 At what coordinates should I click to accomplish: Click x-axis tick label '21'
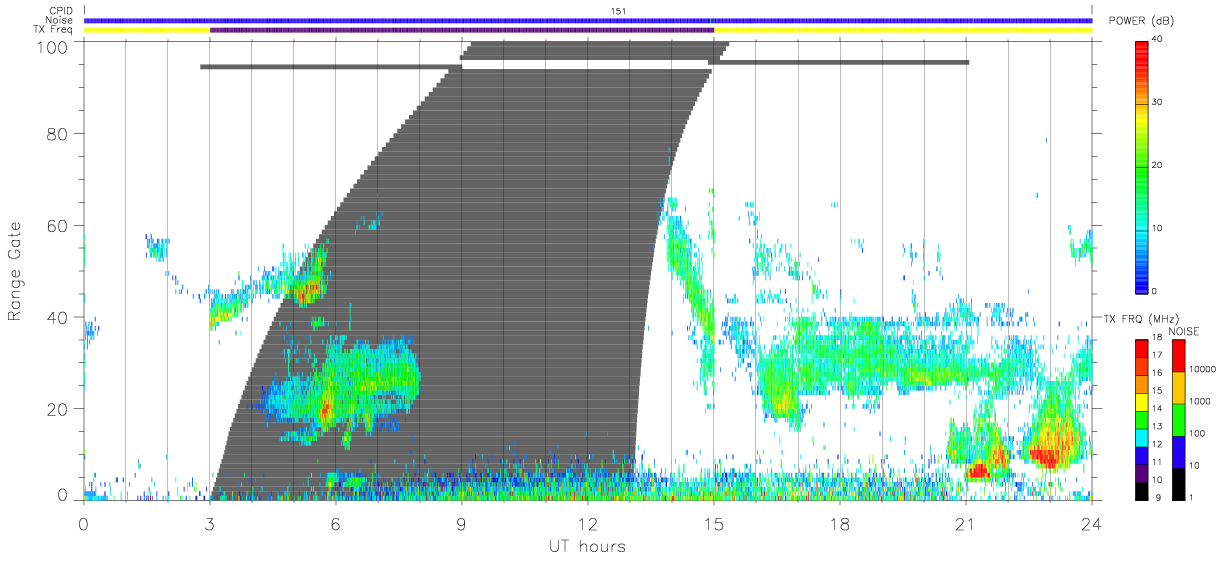966,522
